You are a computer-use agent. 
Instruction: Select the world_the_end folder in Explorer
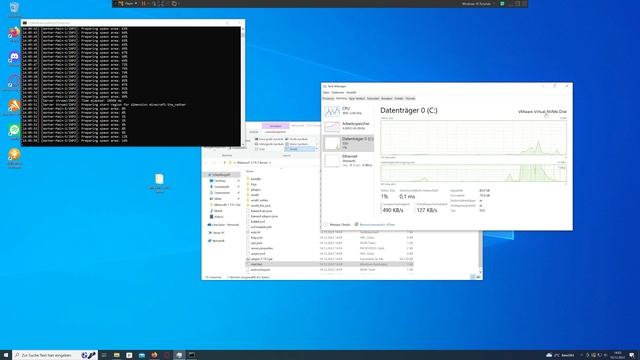(260, 206)
